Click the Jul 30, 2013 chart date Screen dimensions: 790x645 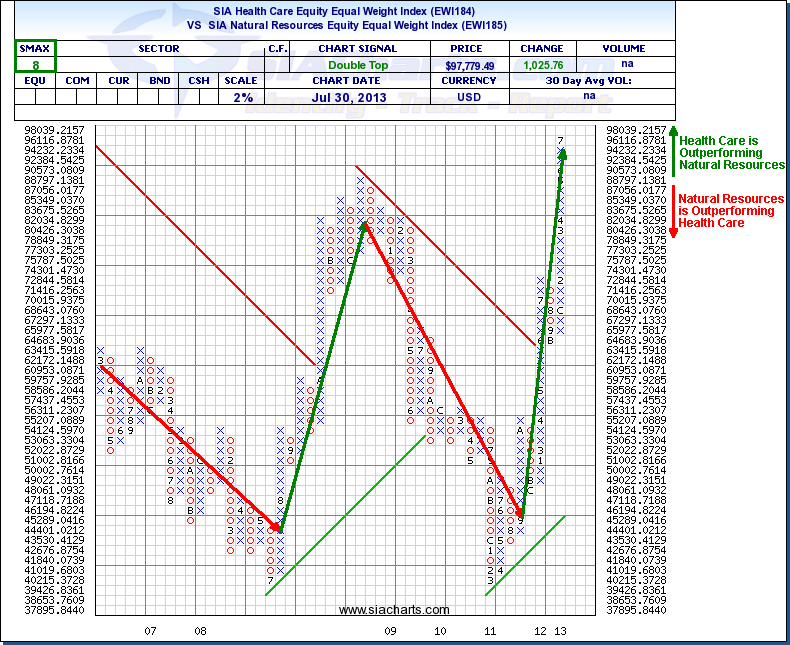pyautogui.click(x=361, y=96)
